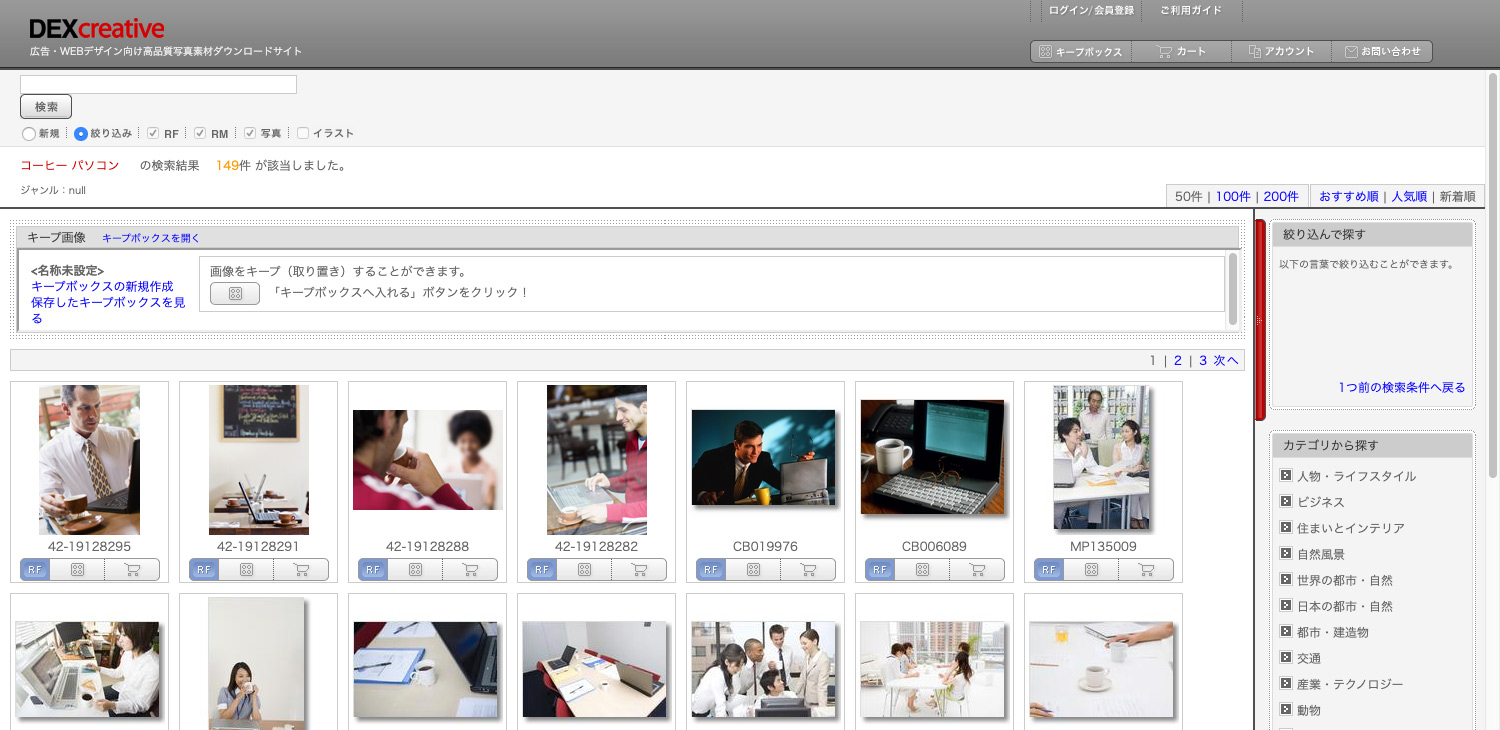Open the お問い合わせ header menu

(x=1382, y=51)
